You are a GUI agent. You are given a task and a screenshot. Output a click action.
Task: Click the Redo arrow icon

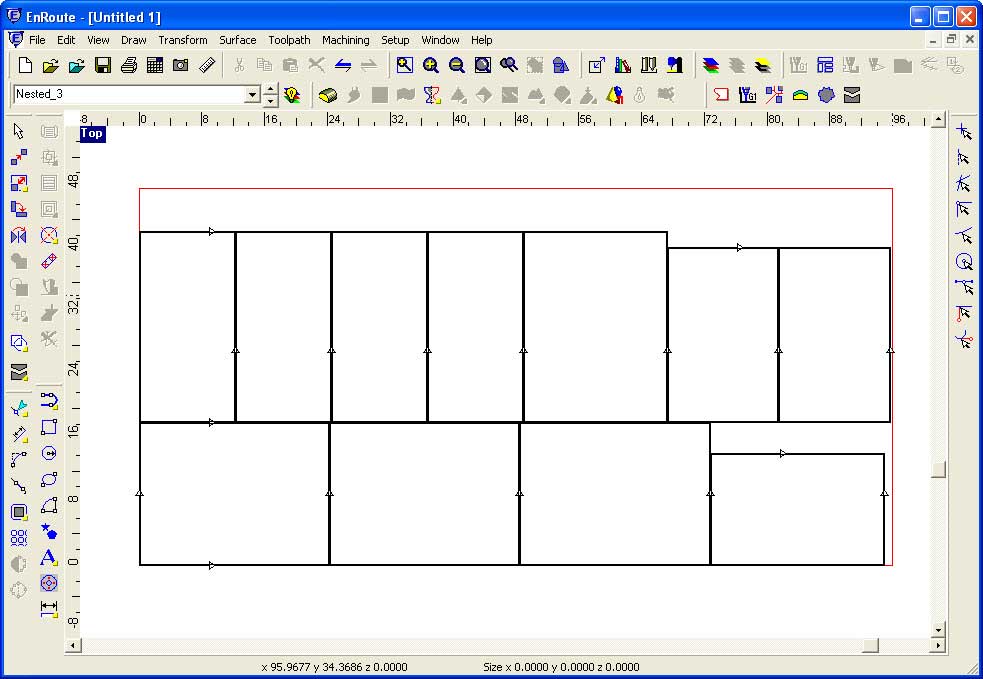pyautogui.click(x=369, y=65)
